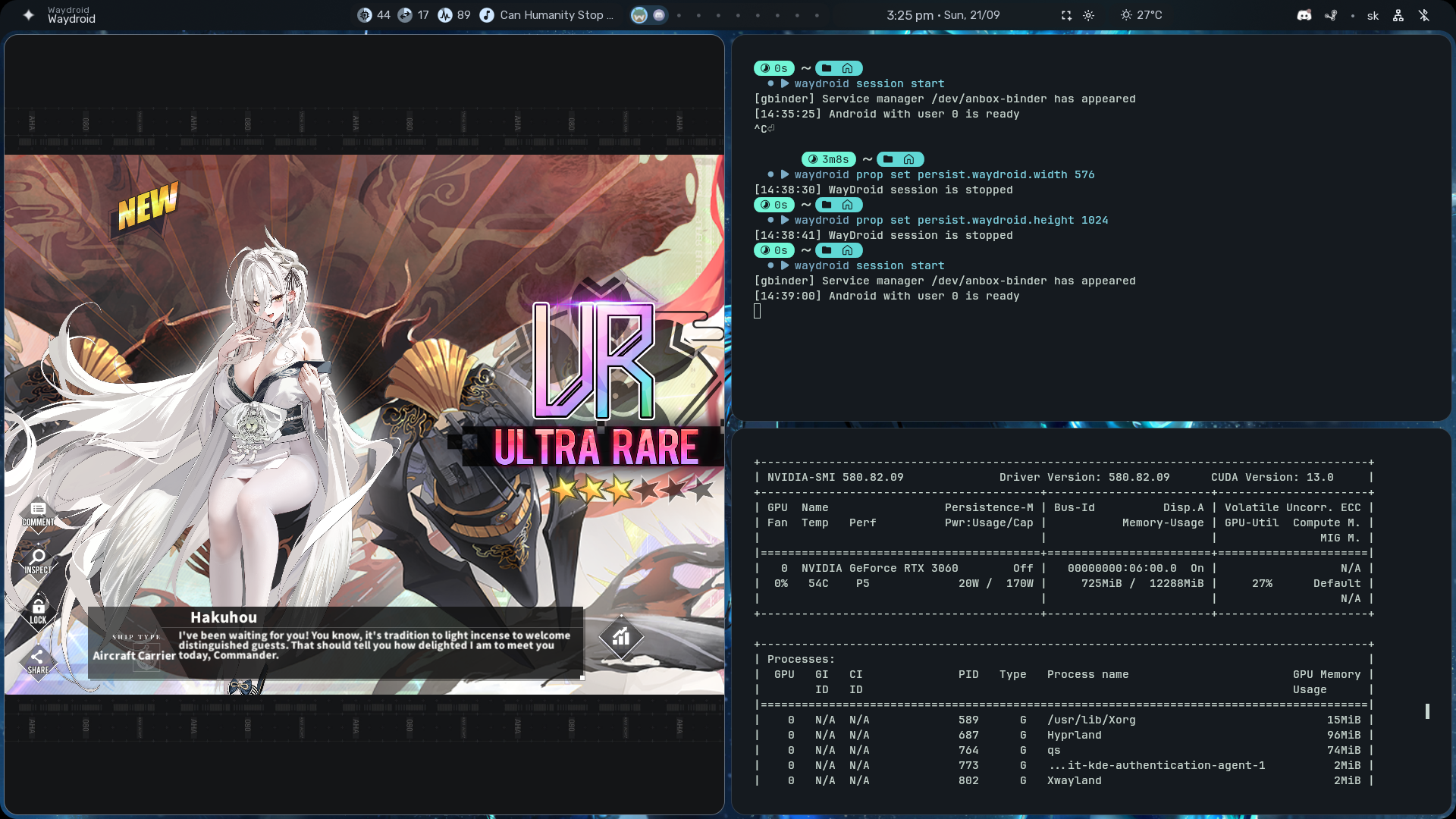The width and height of the screenshot is (1456, 819).
Task: Click the '3m8s' duration badge in terminal
Action: [x=828, y=159]
